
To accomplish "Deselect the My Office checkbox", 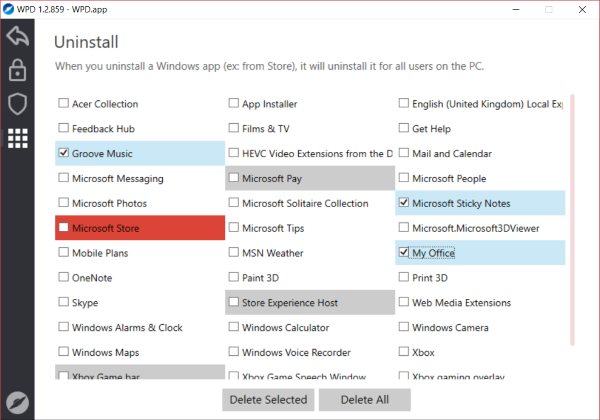I will point(404,253).
